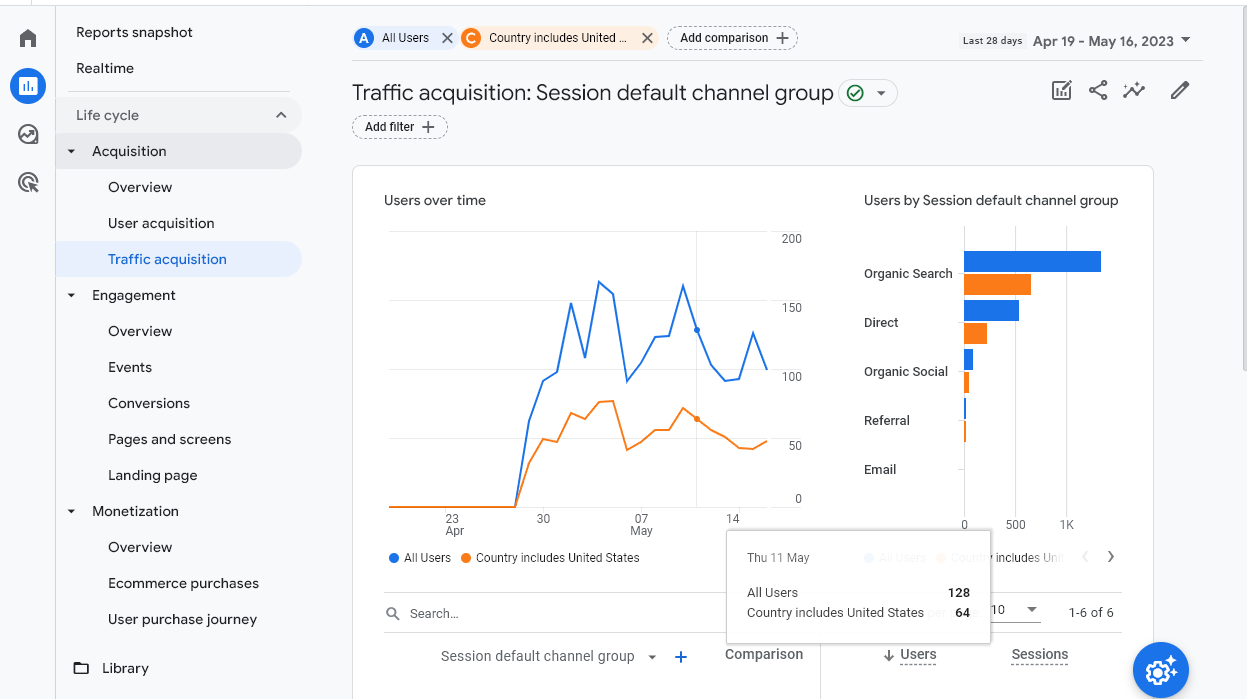Click the Add comparison button

tap(732, 37)
